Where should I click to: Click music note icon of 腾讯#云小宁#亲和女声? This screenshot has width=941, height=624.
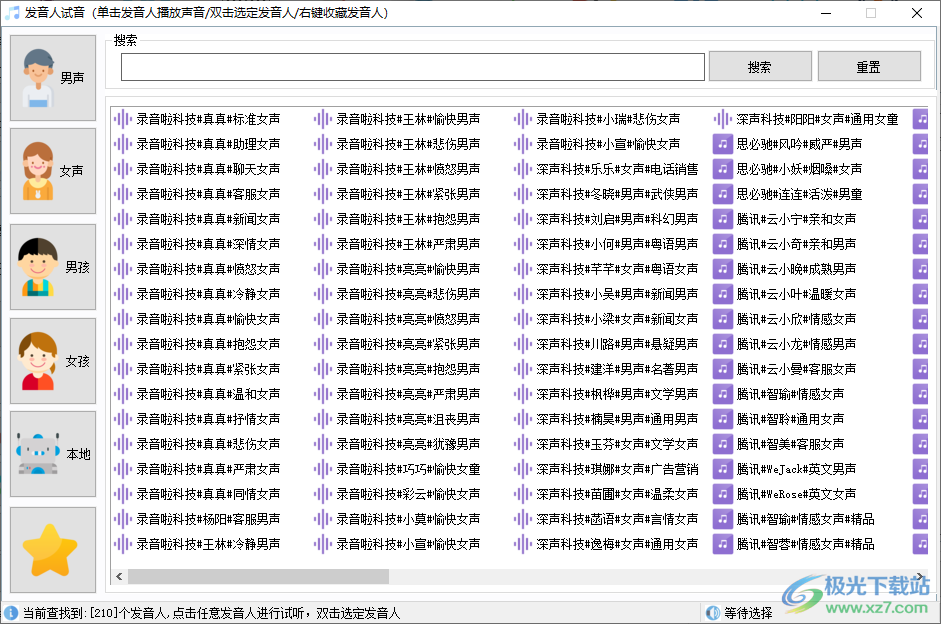[x=723, y=219]
